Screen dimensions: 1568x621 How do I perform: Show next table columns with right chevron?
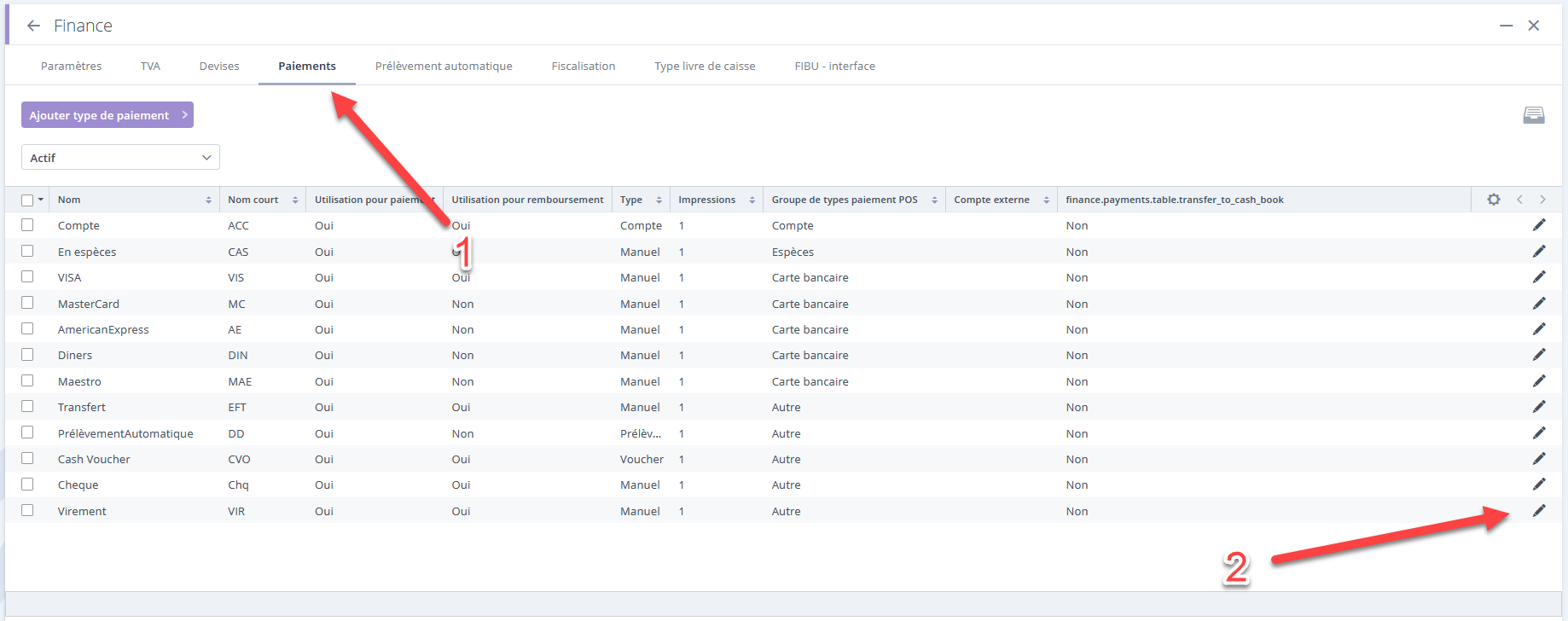(x=1542, y=200)
